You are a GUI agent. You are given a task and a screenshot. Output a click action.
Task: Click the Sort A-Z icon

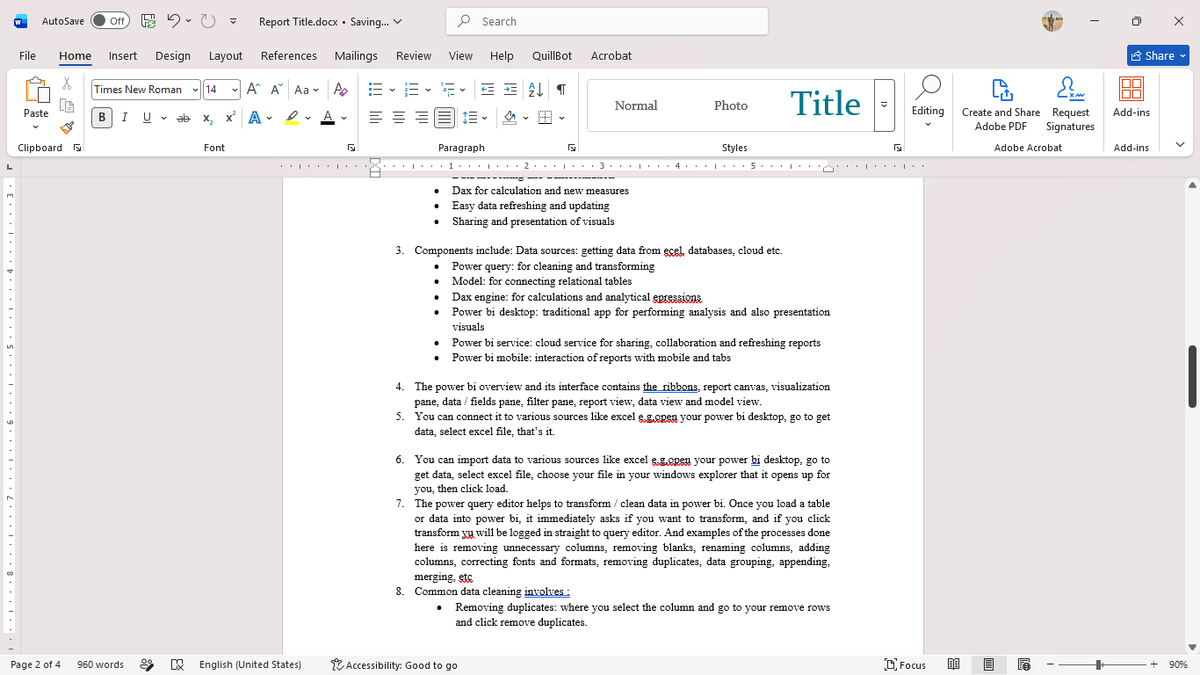click(535, 89)
